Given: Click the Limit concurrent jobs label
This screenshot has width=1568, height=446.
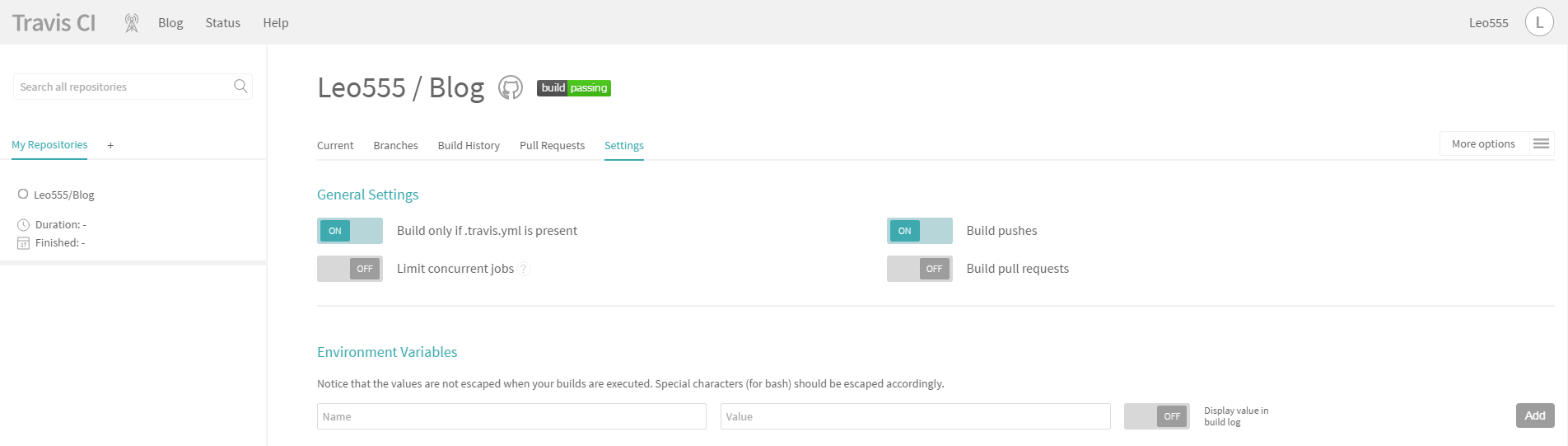Looking at the screenshot, I should (455, 269).
